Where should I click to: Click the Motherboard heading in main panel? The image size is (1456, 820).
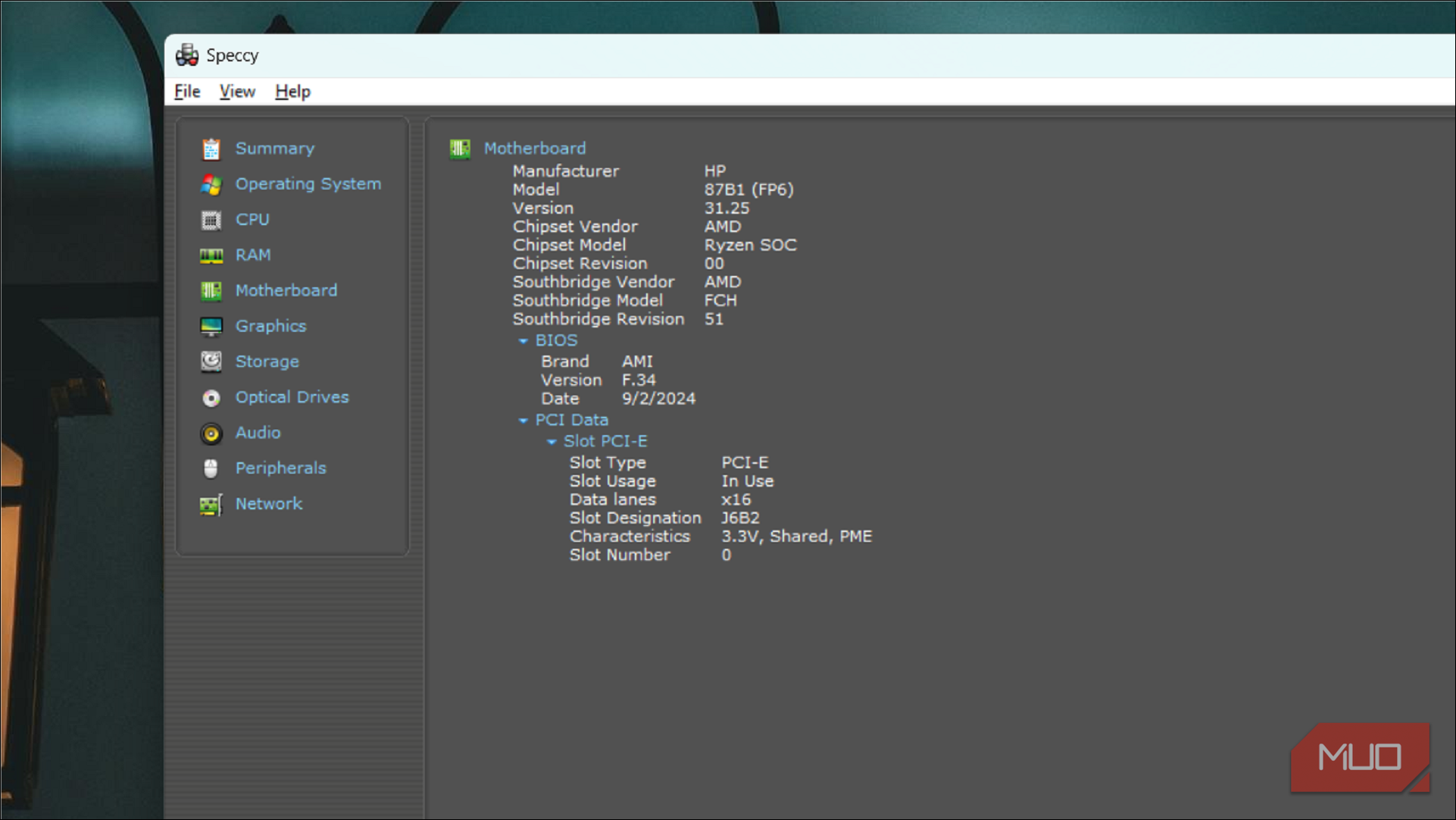point(534,149)
